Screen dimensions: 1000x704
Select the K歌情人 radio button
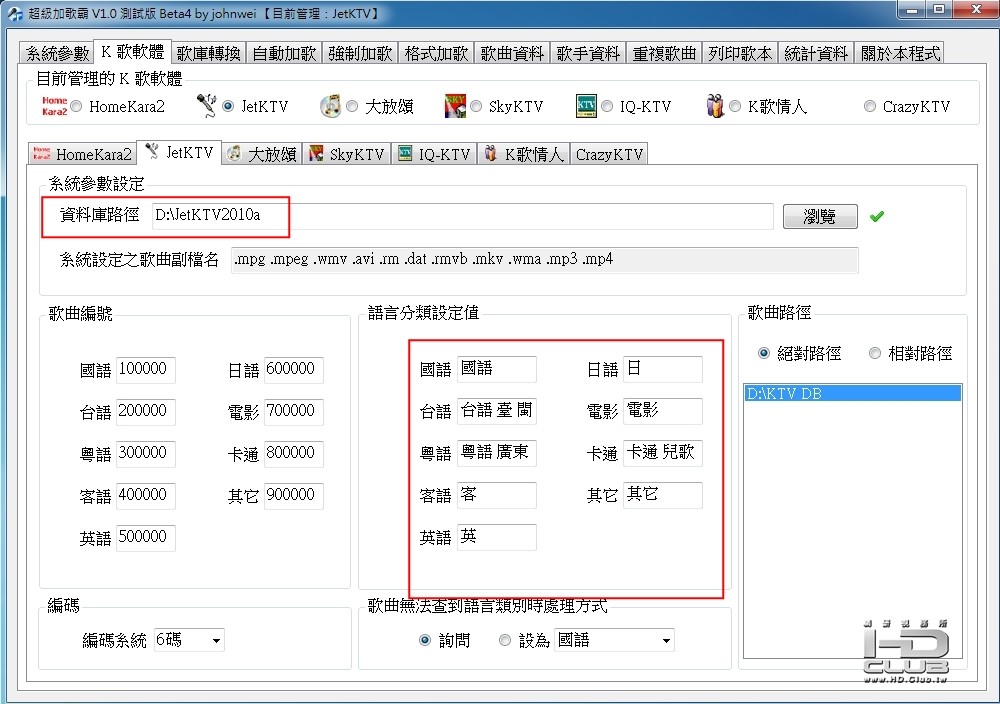(x=735, y=106)
